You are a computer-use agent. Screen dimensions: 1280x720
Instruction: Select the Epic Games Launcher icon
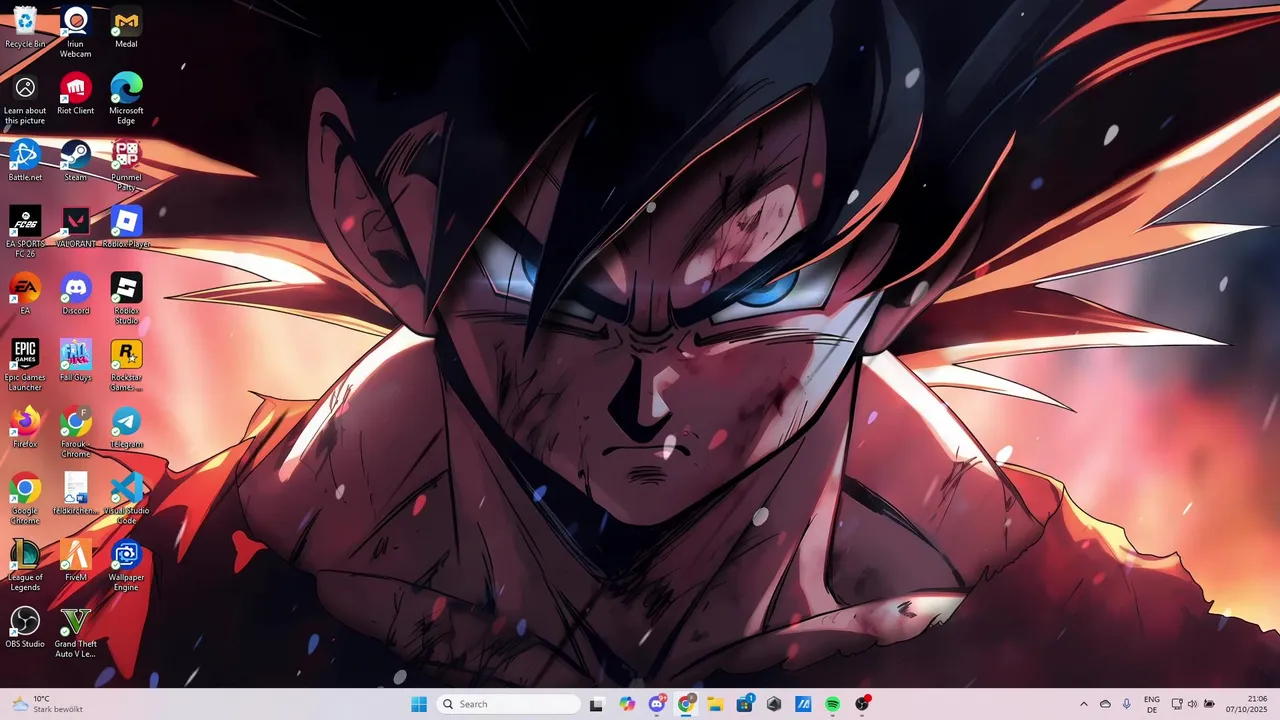[25, 366]
